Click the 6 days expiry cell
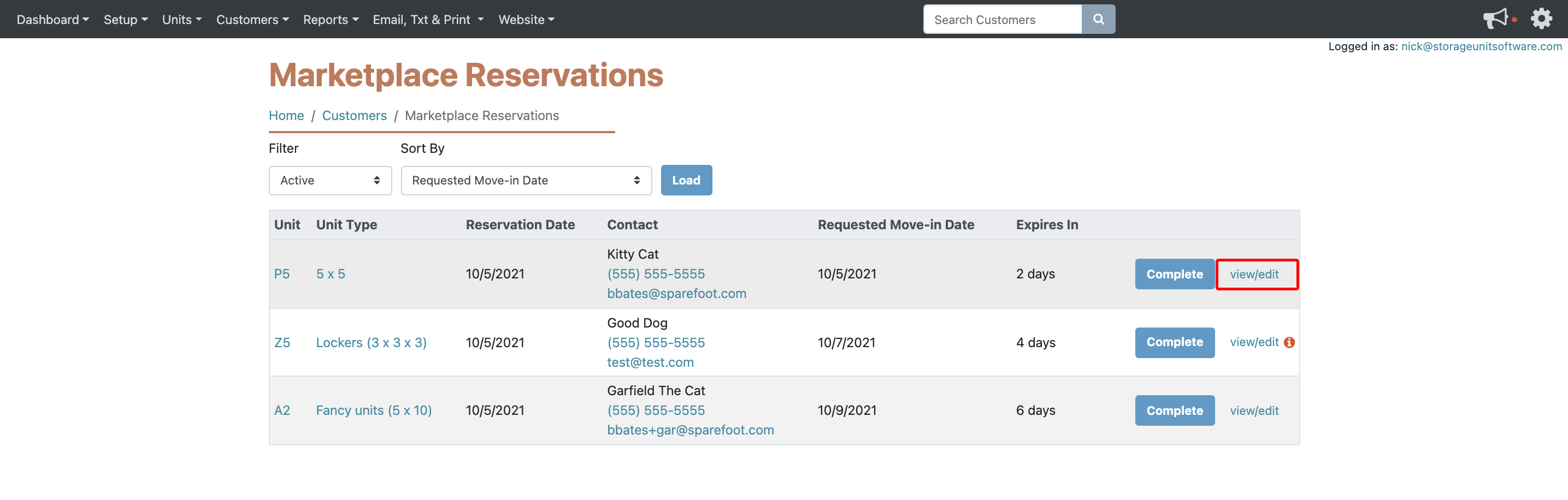 click(x=1035, y=410)
